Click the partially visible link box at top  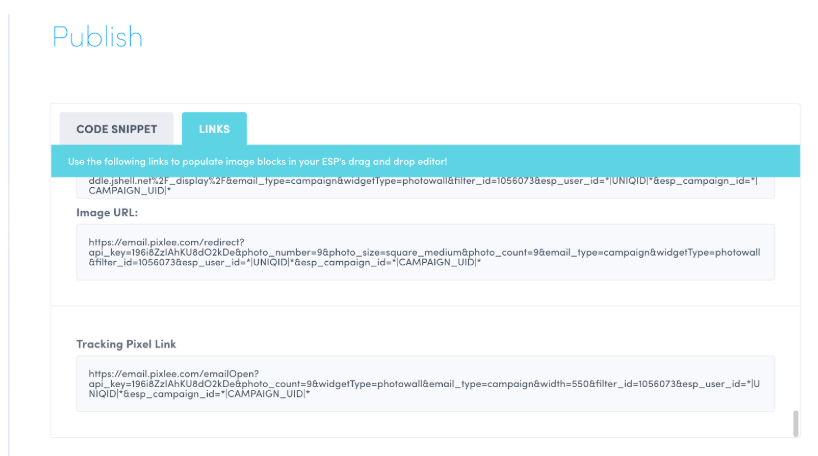click(x=425, y=185)
